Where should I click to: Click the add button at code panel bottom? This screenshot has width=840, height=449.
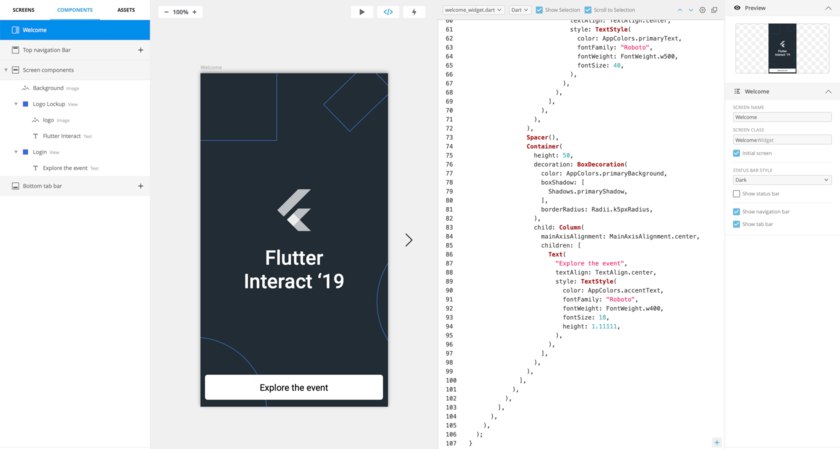click(x=717, y=442)
